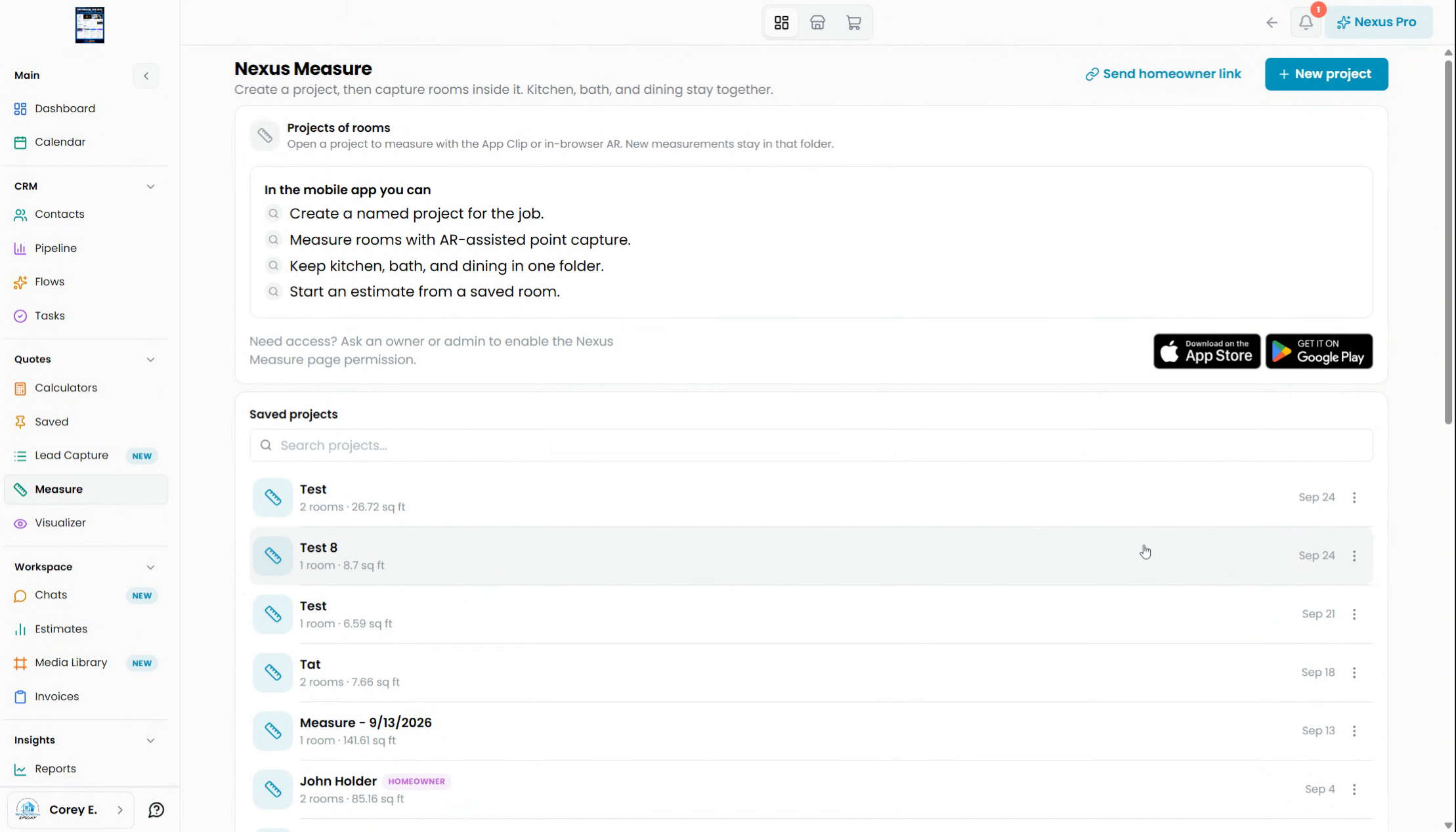Screen dimensions: 1456x832
Task: Collapse the Quotes section
Action: (x=150, y=360)
